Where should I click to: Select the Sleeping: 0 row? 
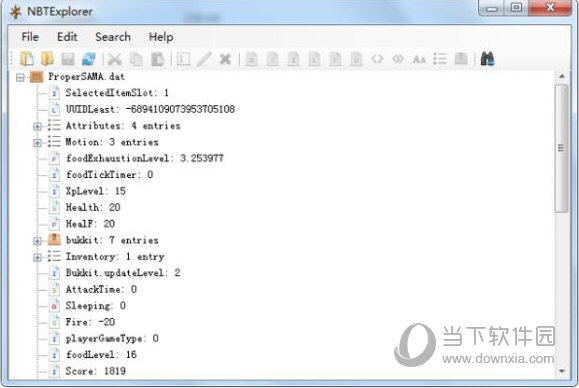(95, 306)
